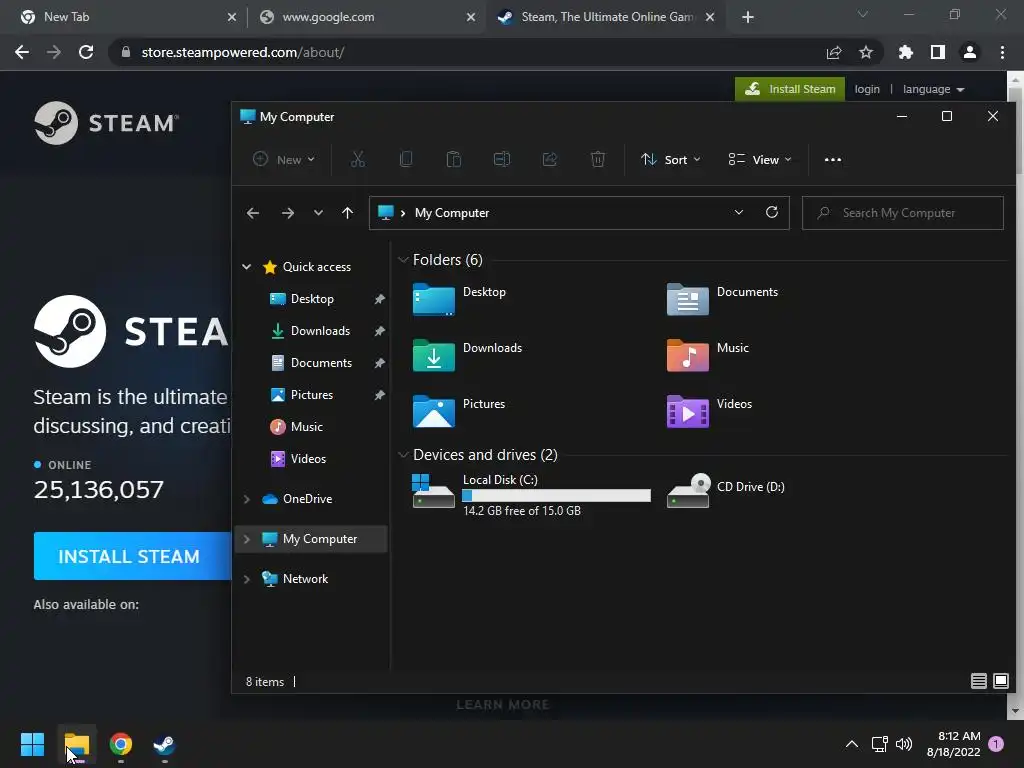Open the View dropdown
The image size is (1024, 768).
760,159
